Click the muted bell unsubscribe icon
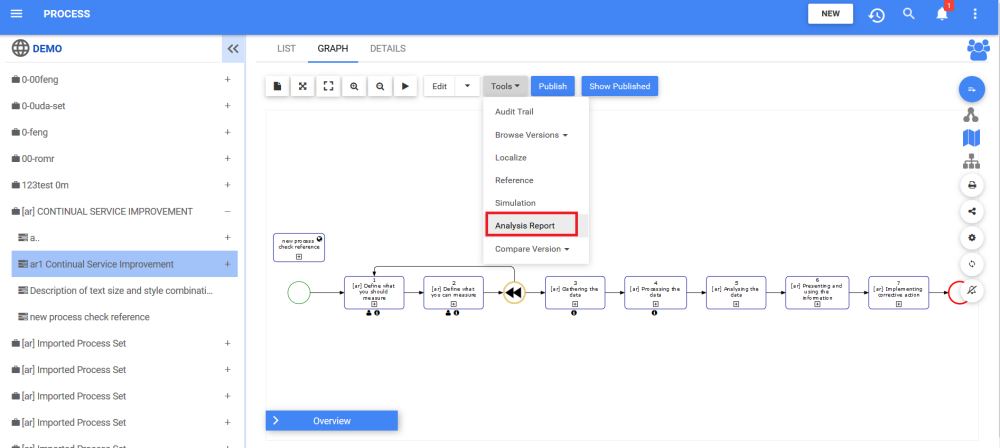The image size is (1000, 448). click(x=972, y=290)
